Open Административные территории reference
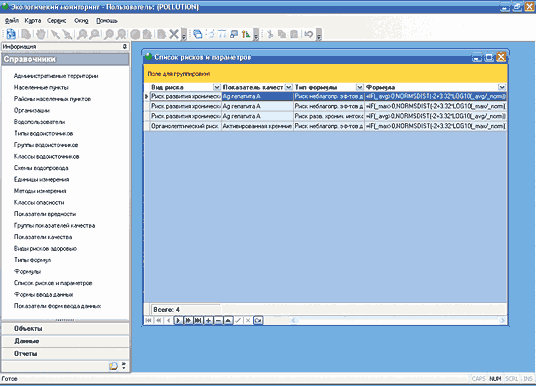The height and width of the screenshot is (386, 536). click(x=56, y=76)
